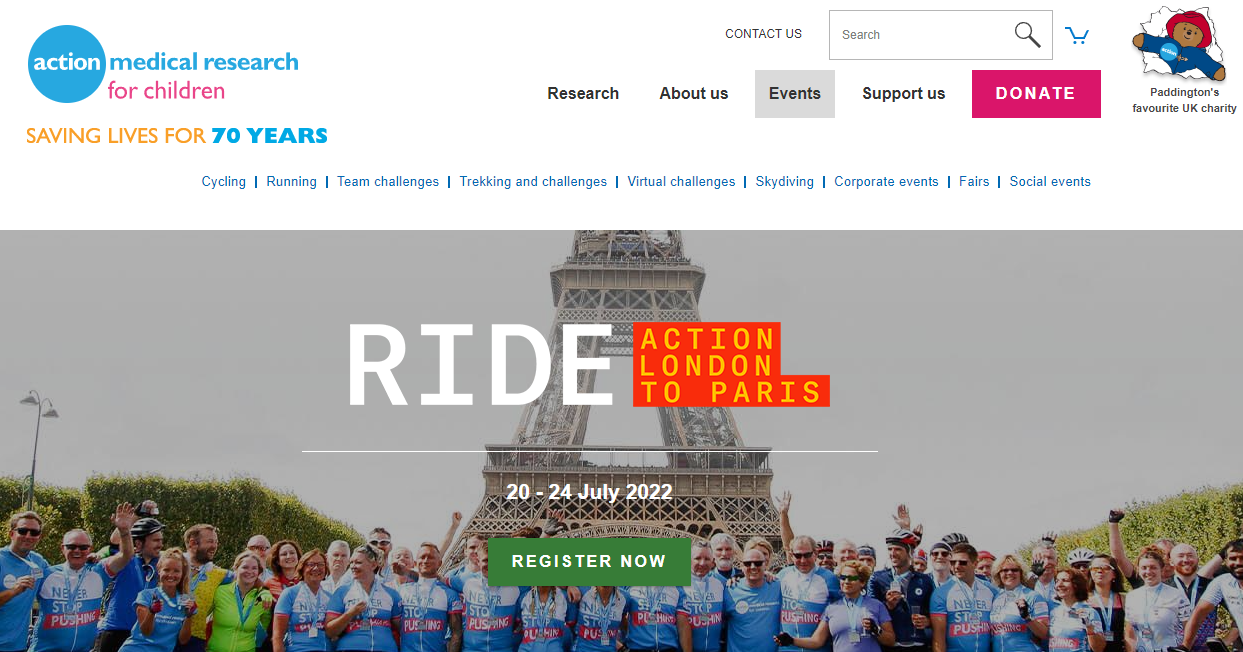Open the Research menu
This screenshot has width=1243, height=652.
click(583, 93)
